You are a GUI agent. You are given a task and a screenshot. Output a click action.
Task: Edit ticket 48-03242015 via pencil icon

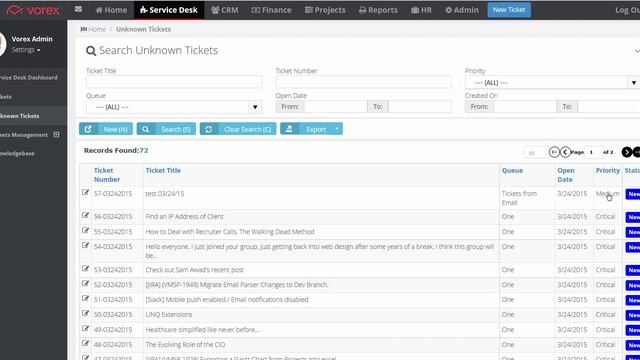click(85, 343)
